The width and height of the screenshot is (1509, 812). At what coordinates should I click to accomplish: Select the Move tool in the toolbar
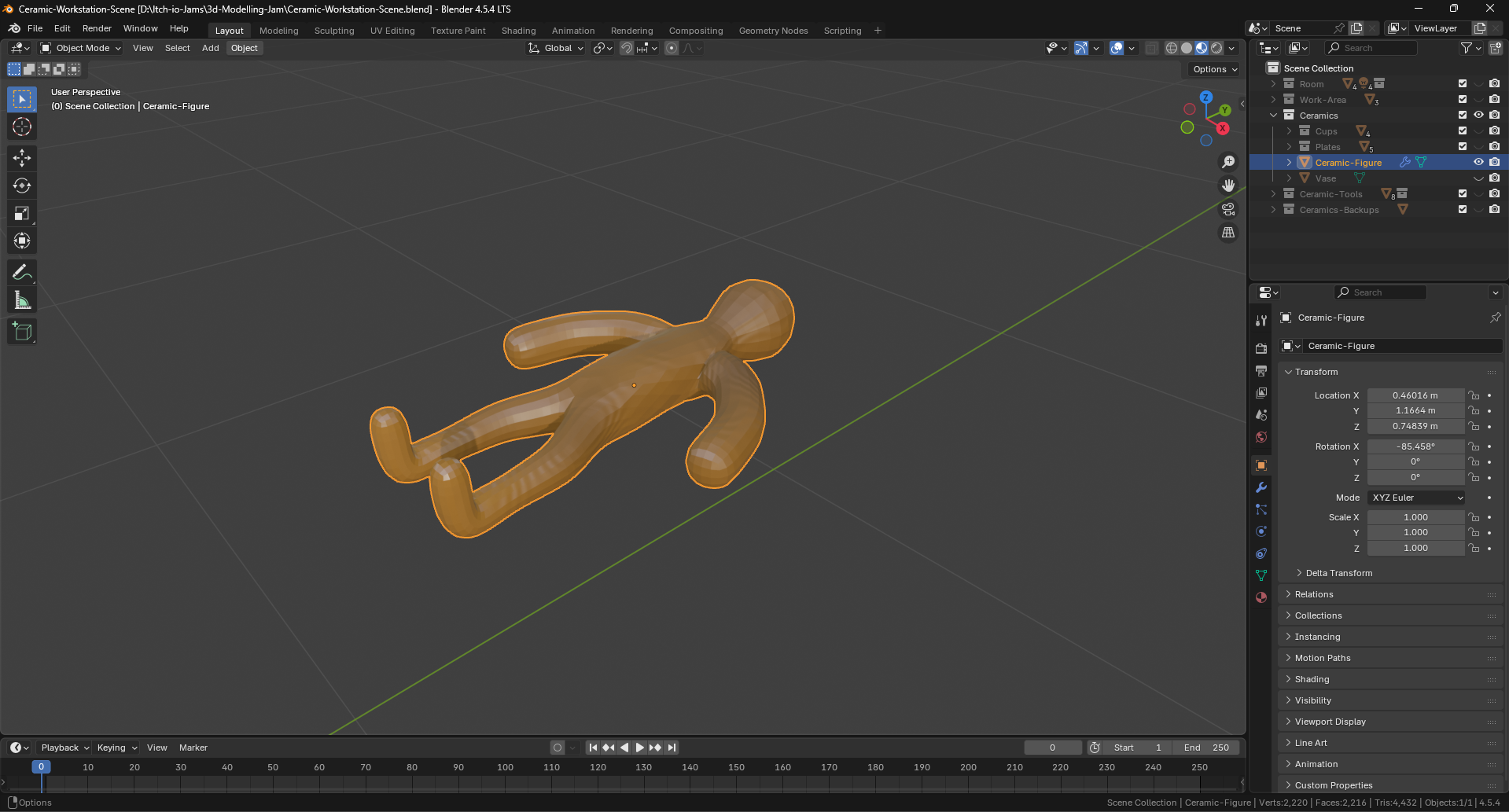click(22, 158)
